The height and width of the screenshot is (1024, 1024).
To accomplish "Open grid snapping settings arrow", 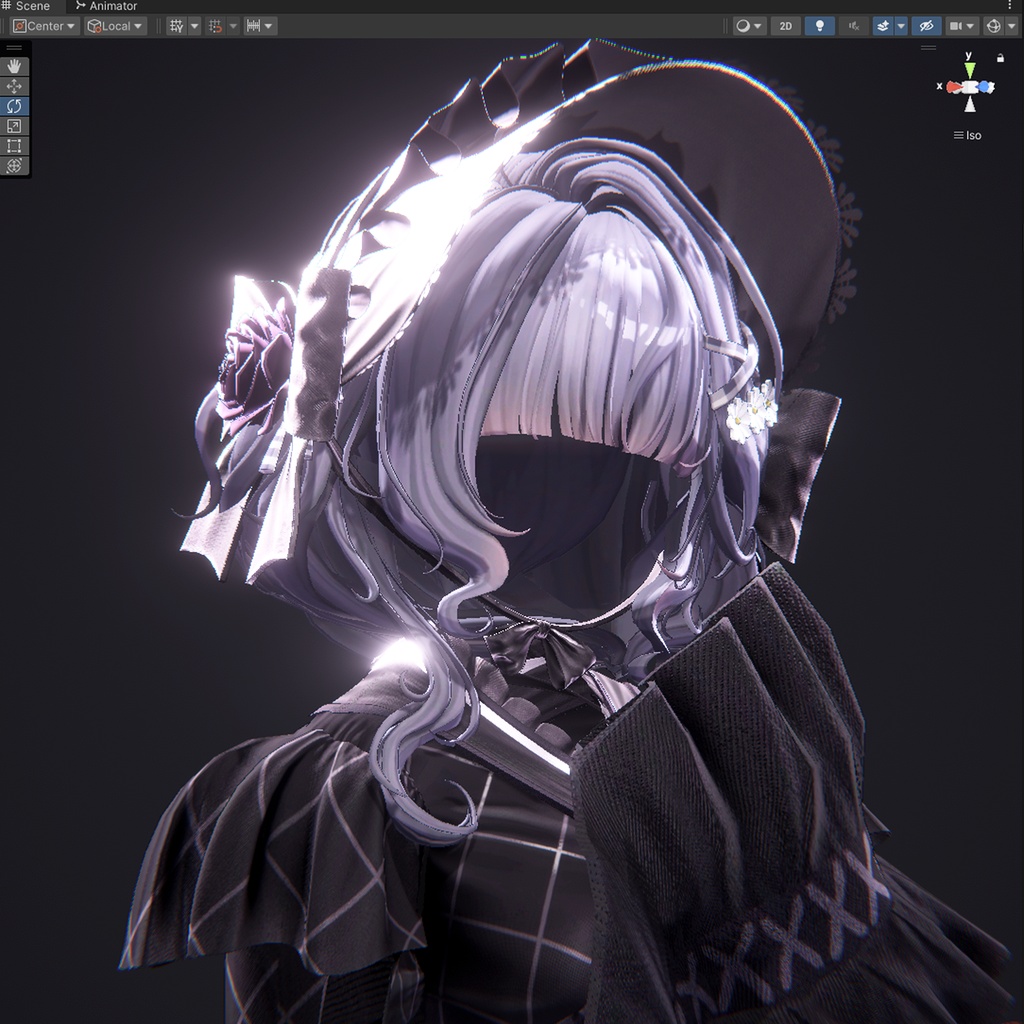I will [233, 26].
